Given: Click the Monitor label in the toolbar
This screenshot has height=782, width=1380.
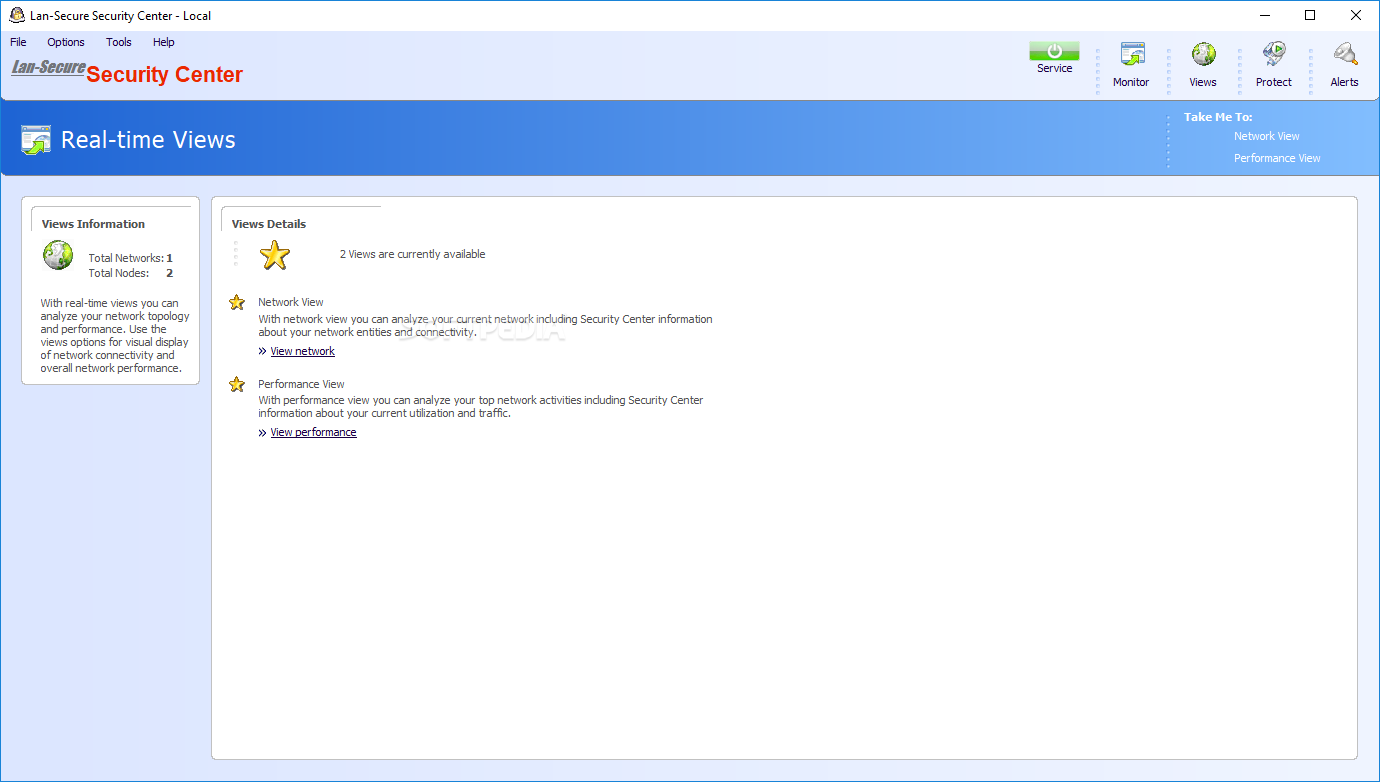Looking at the screenshot, I should pyautogui.click(x=1131, y=82).
